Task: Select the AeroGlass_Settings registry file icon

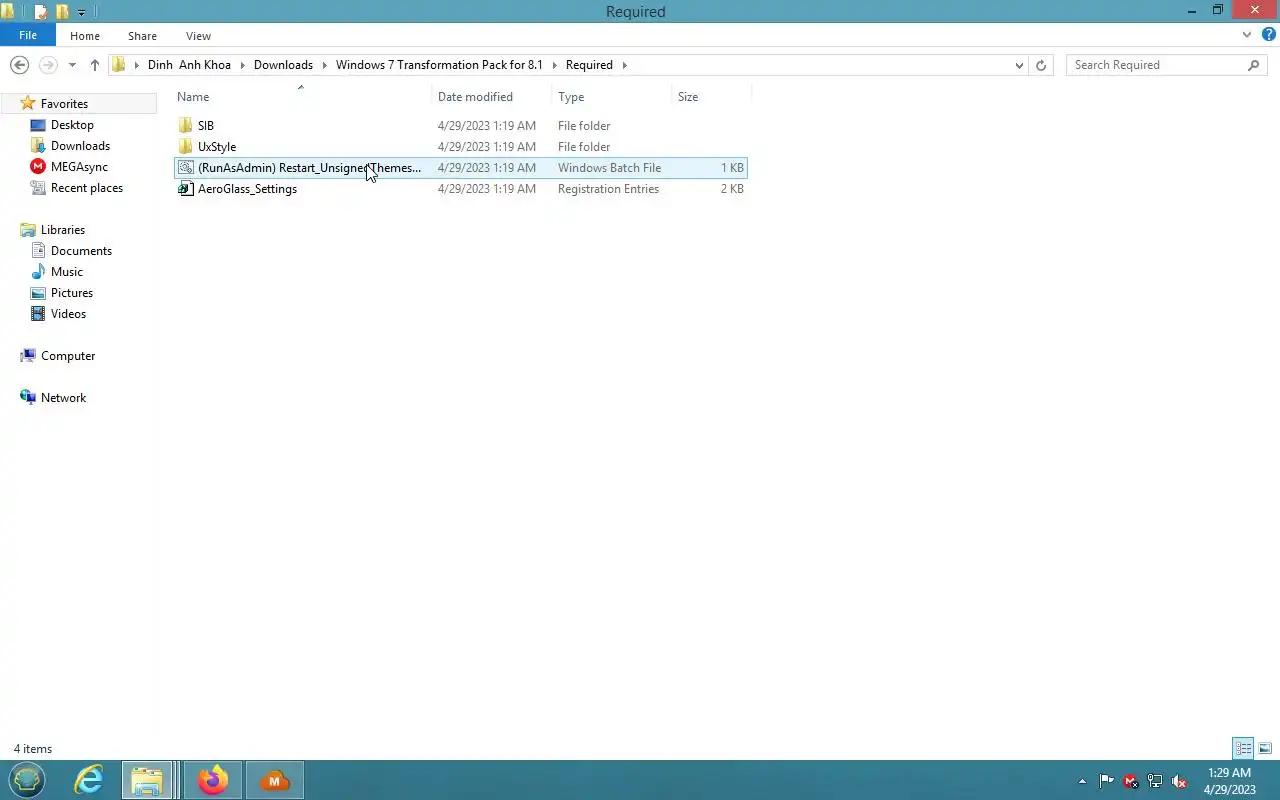Action: pos(185,189)
